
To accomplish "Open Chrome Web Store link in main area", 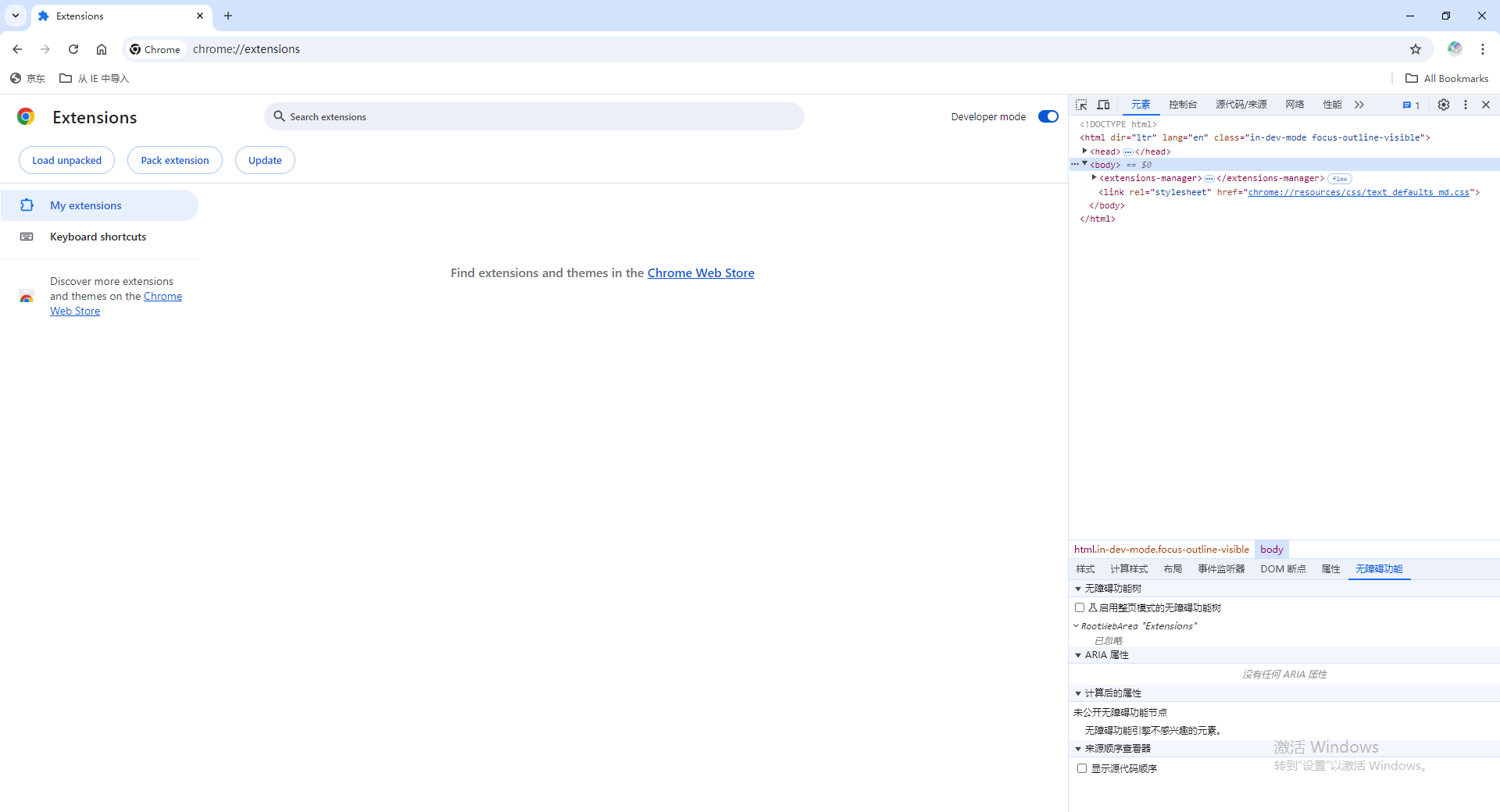I will coord(701,272).
